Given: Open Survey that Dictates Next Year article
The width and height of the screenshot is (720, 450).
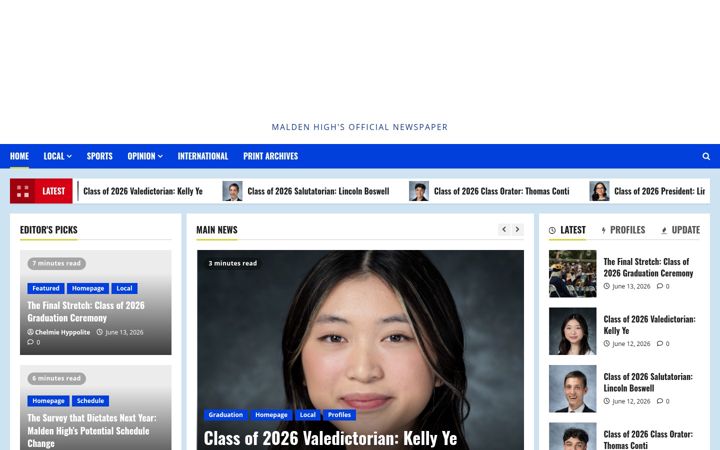Looking at the screenshot, I should coord(92,431).
